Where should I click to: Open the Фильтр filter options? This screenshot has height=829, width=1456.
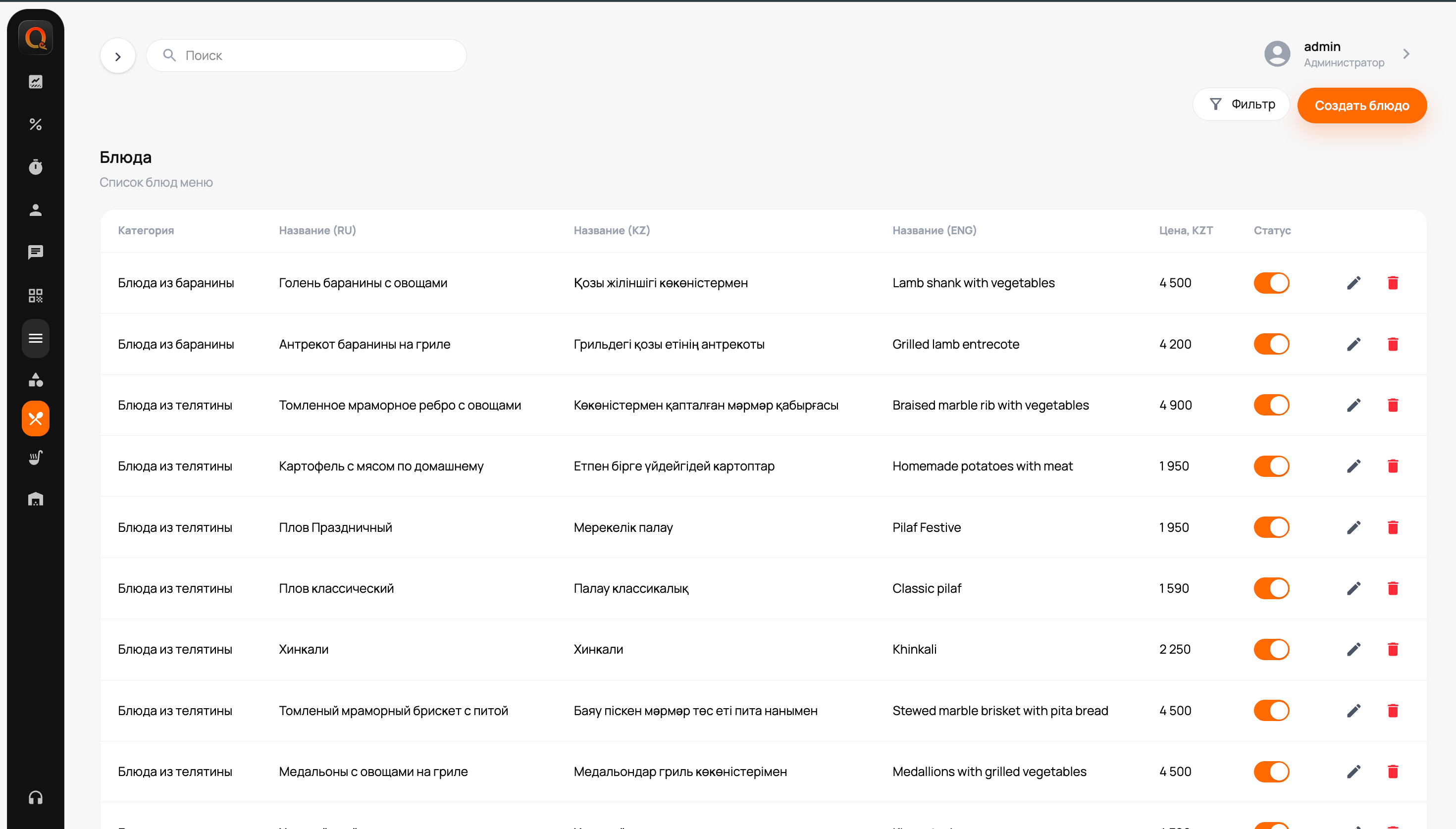[1241, 104]
